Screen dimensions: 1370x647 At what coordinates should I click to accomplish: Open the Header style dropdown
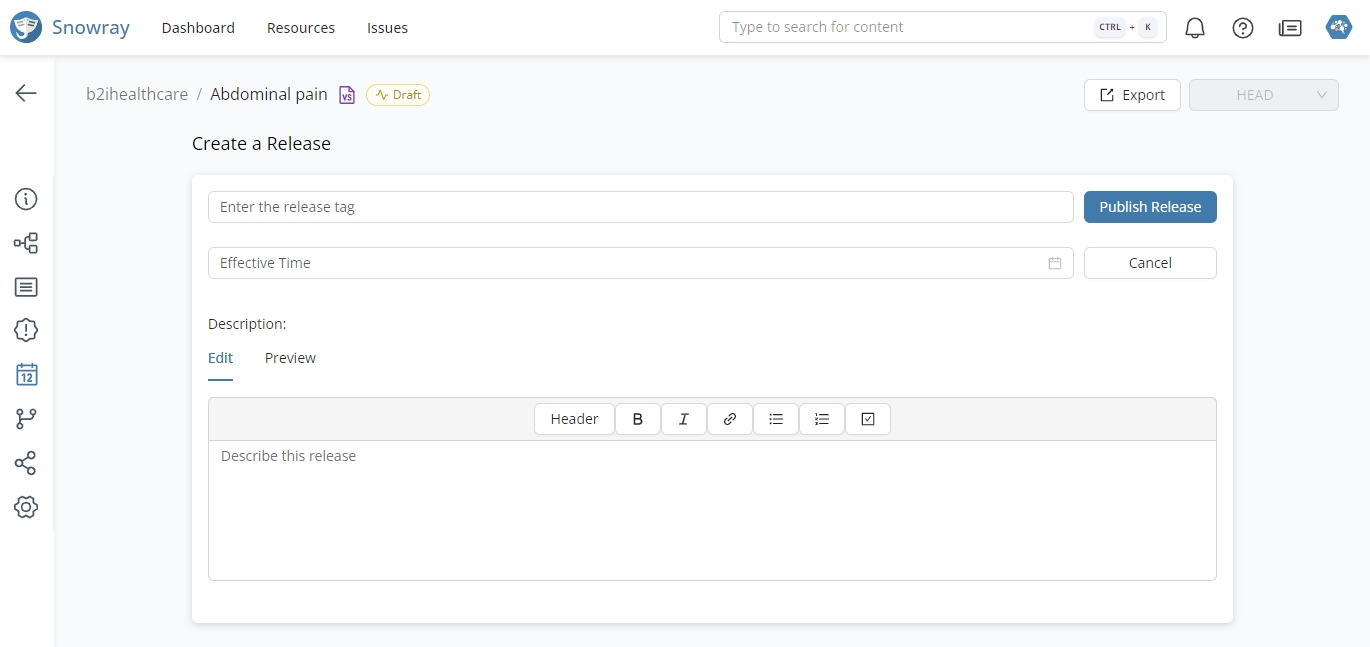(x=574, y=419)
